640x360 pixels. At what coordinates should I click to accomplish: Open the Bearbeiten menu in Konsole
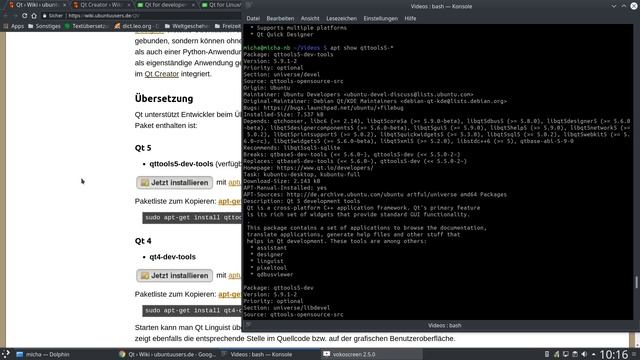(x=280, y=18)
